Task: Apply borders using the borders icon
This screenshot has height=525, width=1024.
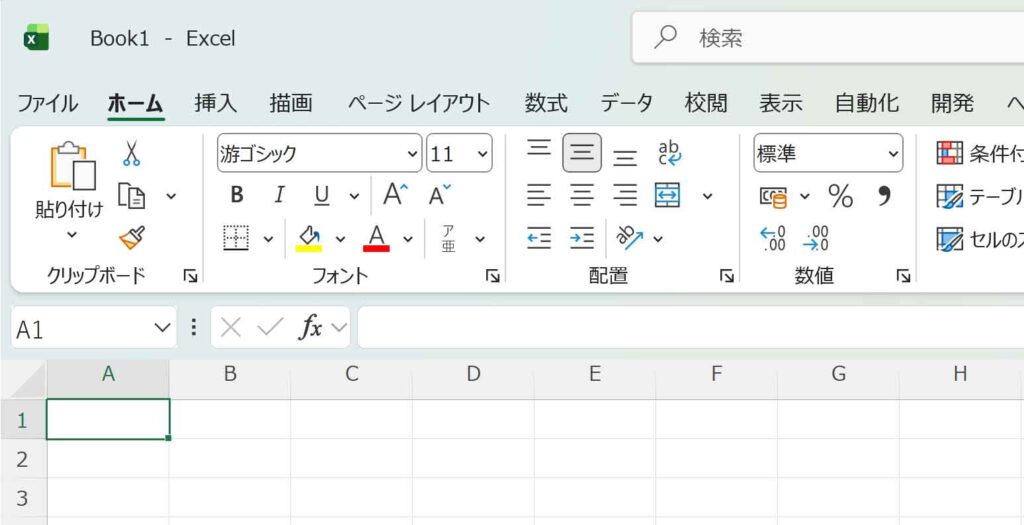Action: (236, 238)
